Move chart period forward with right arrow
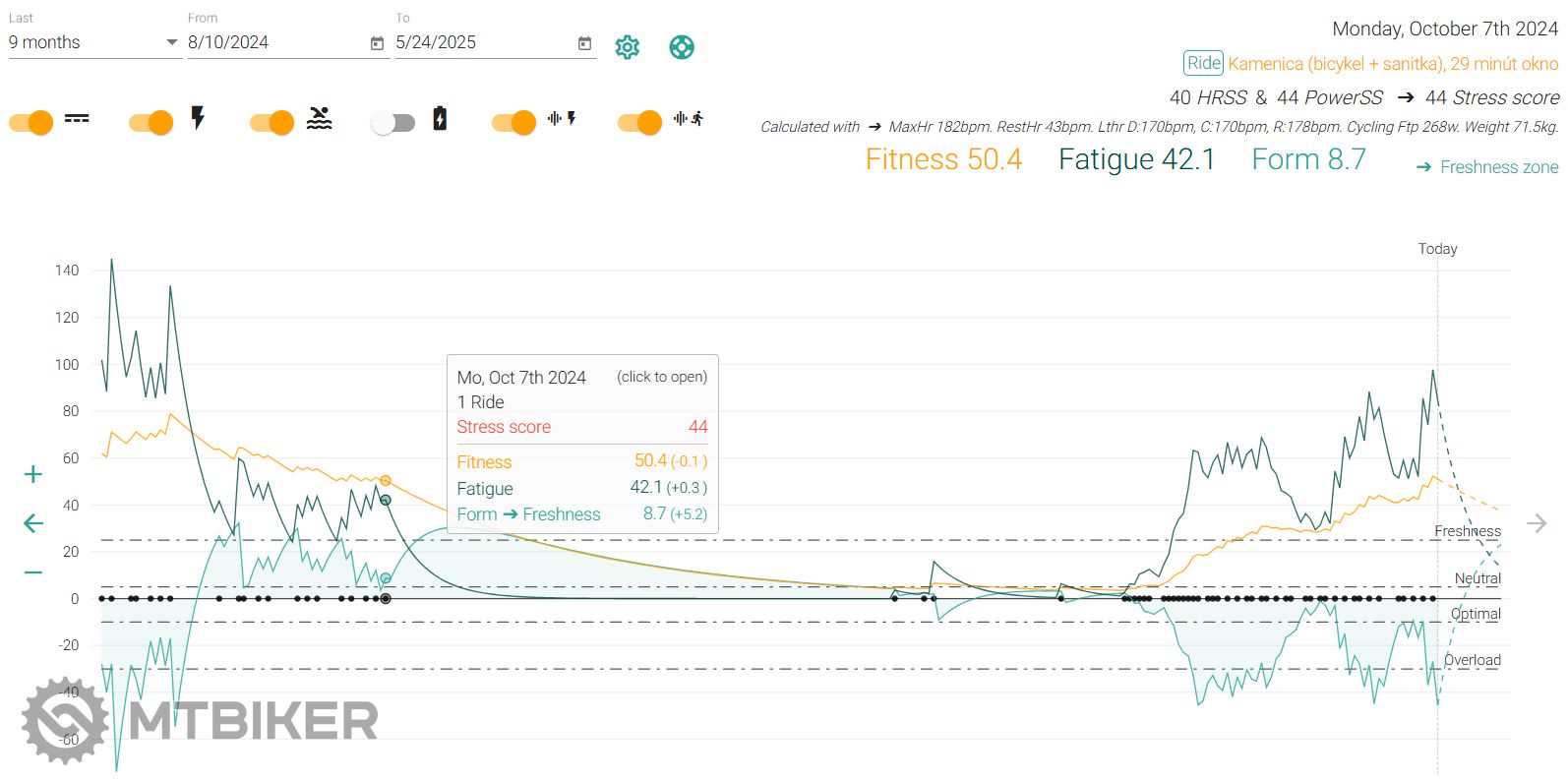1568x782 pixels. click(x=1536, y=523)
